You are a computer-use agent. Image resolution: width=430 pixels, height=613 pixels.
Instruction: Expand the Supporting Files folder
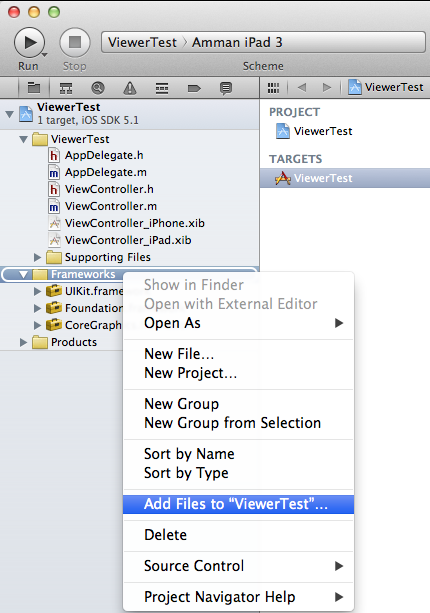[38, 257]
